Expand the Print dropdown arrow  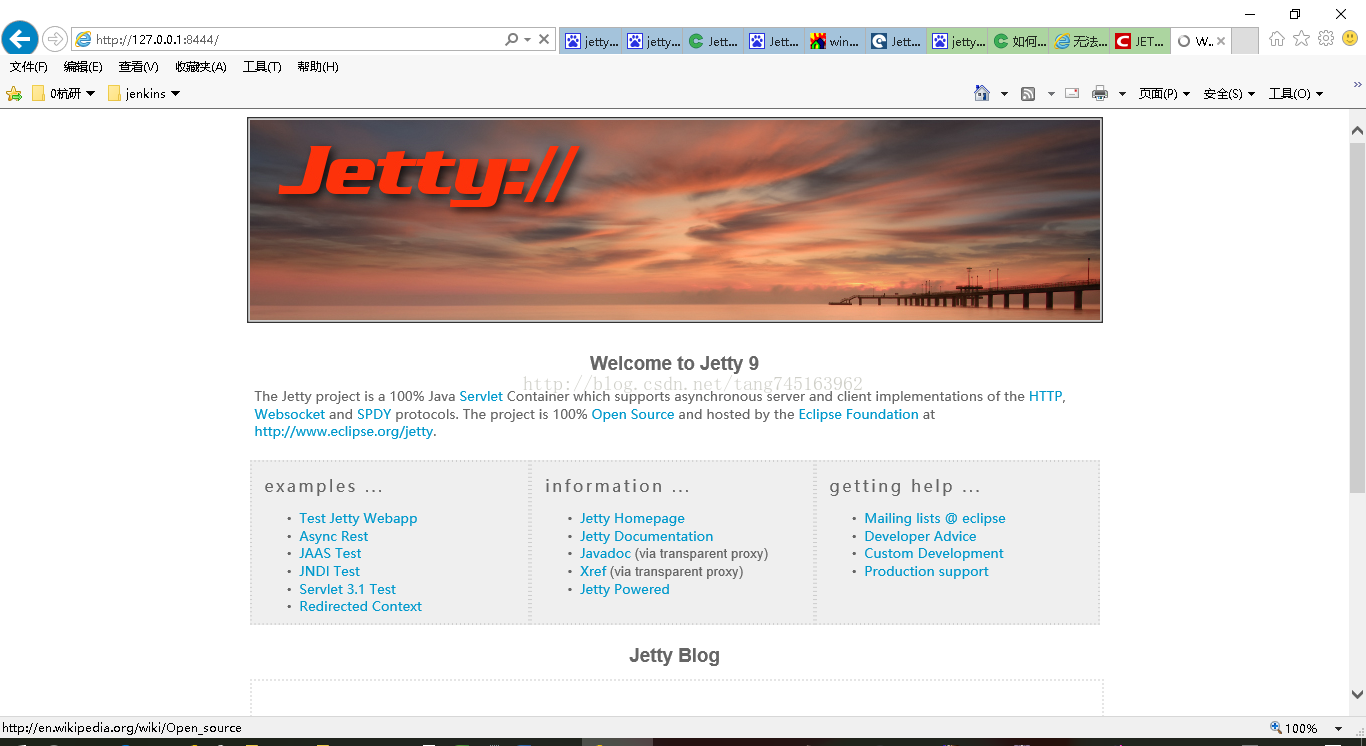[1122, 94]
